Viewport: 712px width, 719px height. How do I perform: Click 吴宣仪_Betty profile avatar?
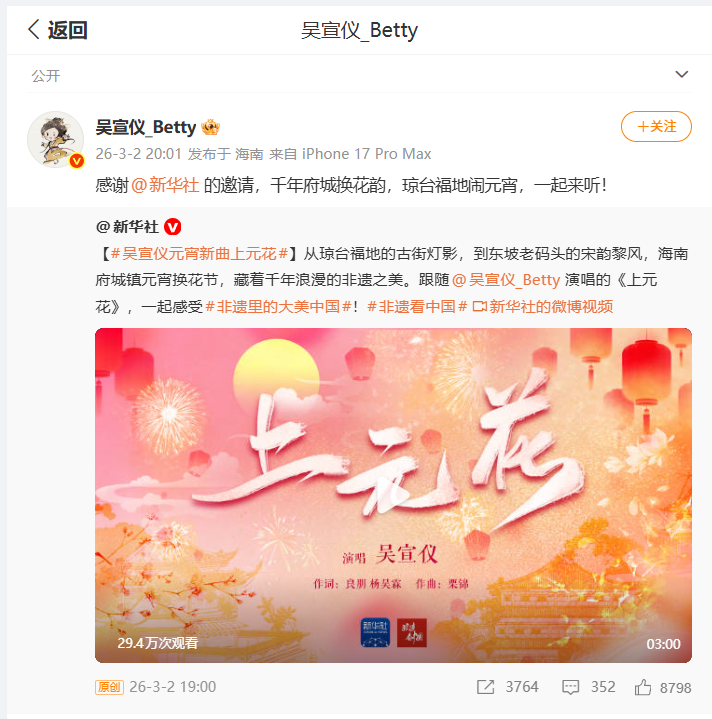point(55,139)
